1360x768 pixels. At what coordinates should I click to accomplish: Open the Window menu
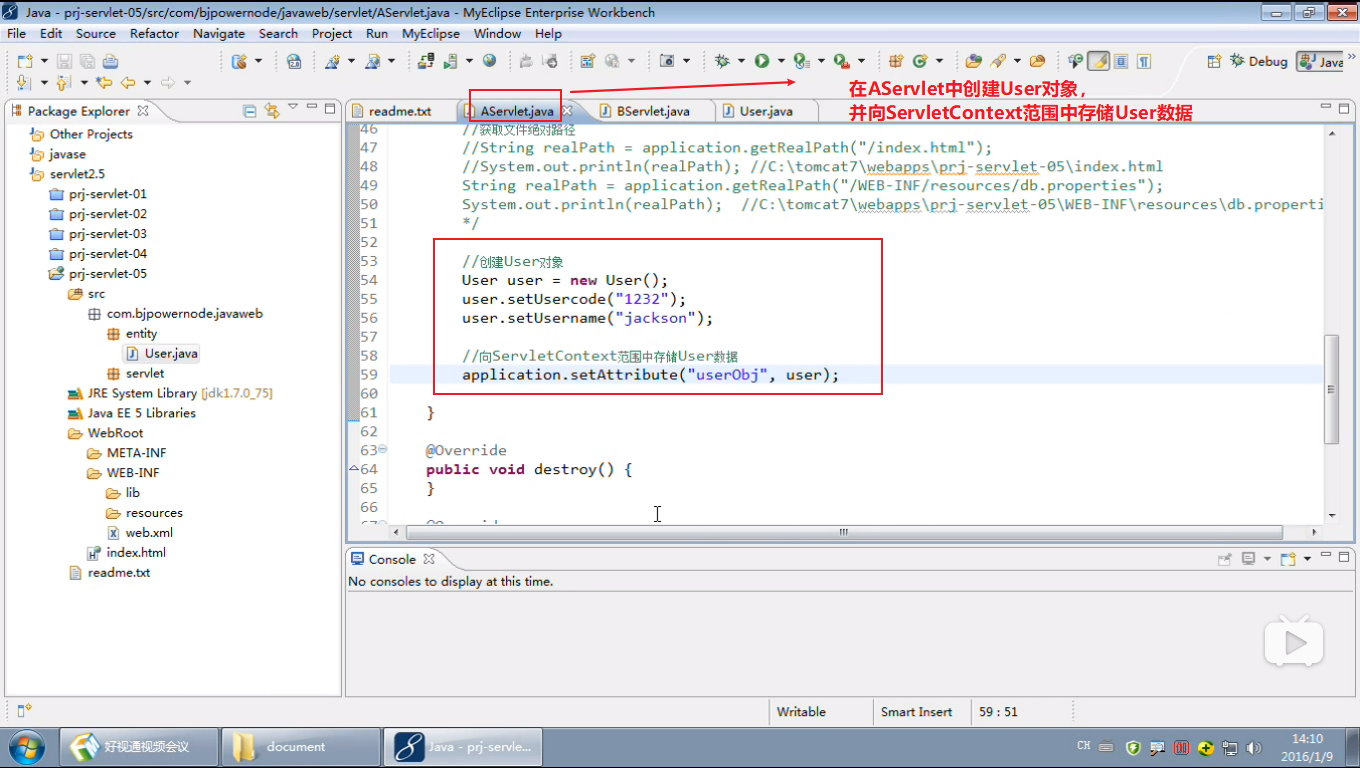click(497, 33)
